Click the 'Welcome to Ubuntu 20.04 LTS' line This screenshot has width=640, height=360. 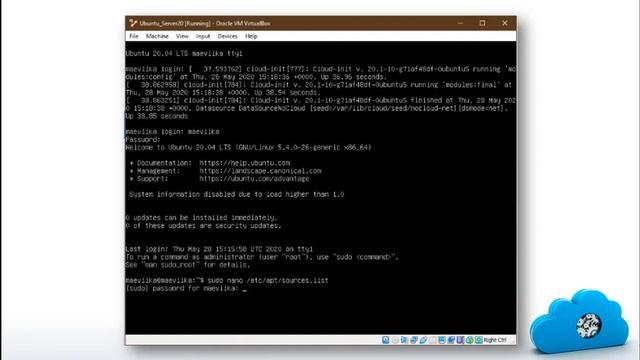point(249,147)
